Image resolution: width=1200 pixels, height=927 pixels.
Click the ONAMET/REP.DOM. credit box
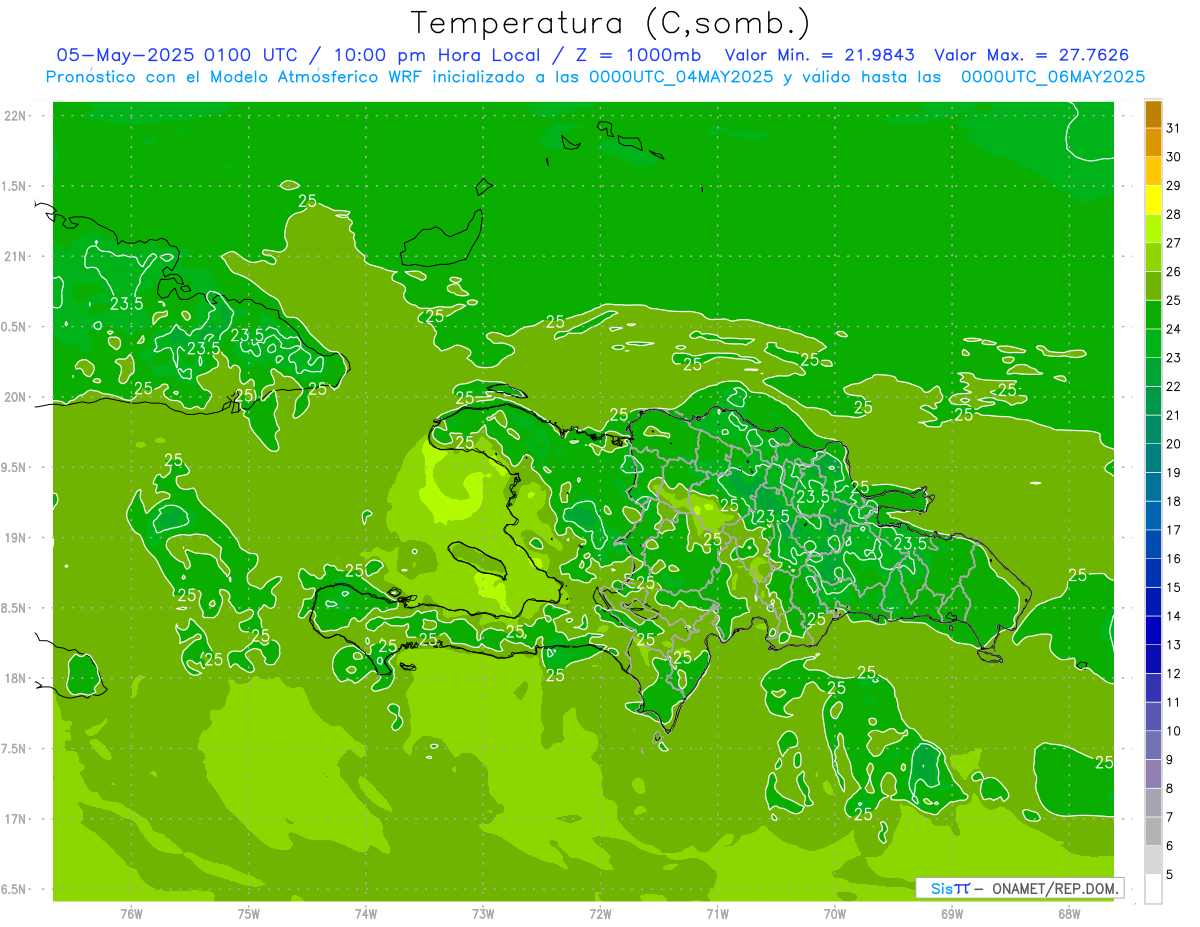coord(1019,888)
